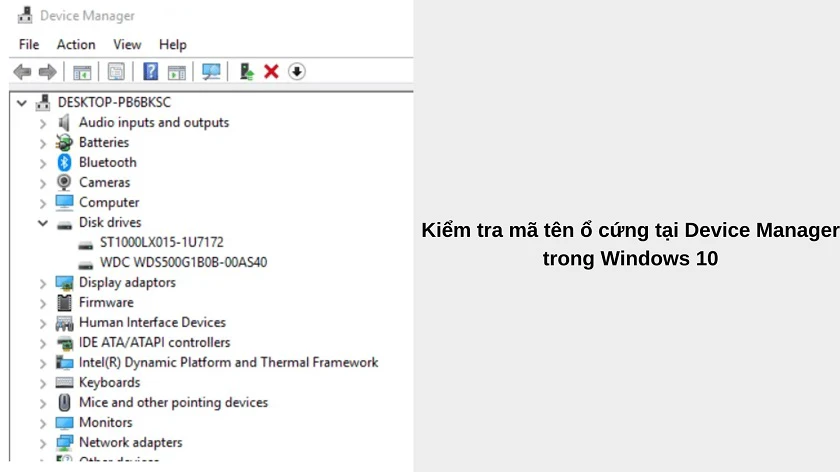Open the File menu
The width and height of the screenshot is (840, 472).
[29, 44]
